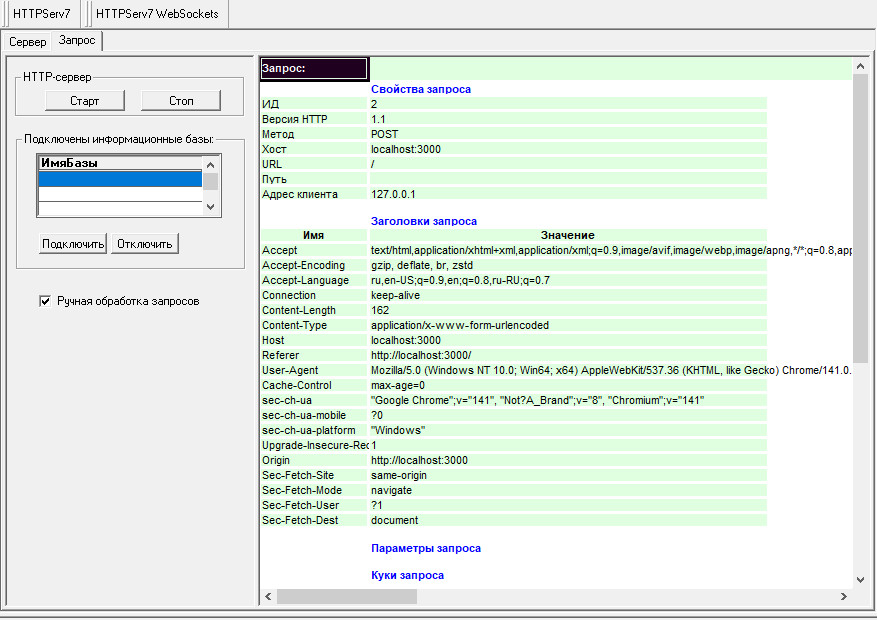Toggle the Ручная обработка запросов checkbox
877x620 pixels.
pyautogui.click(x=44, y=301)
